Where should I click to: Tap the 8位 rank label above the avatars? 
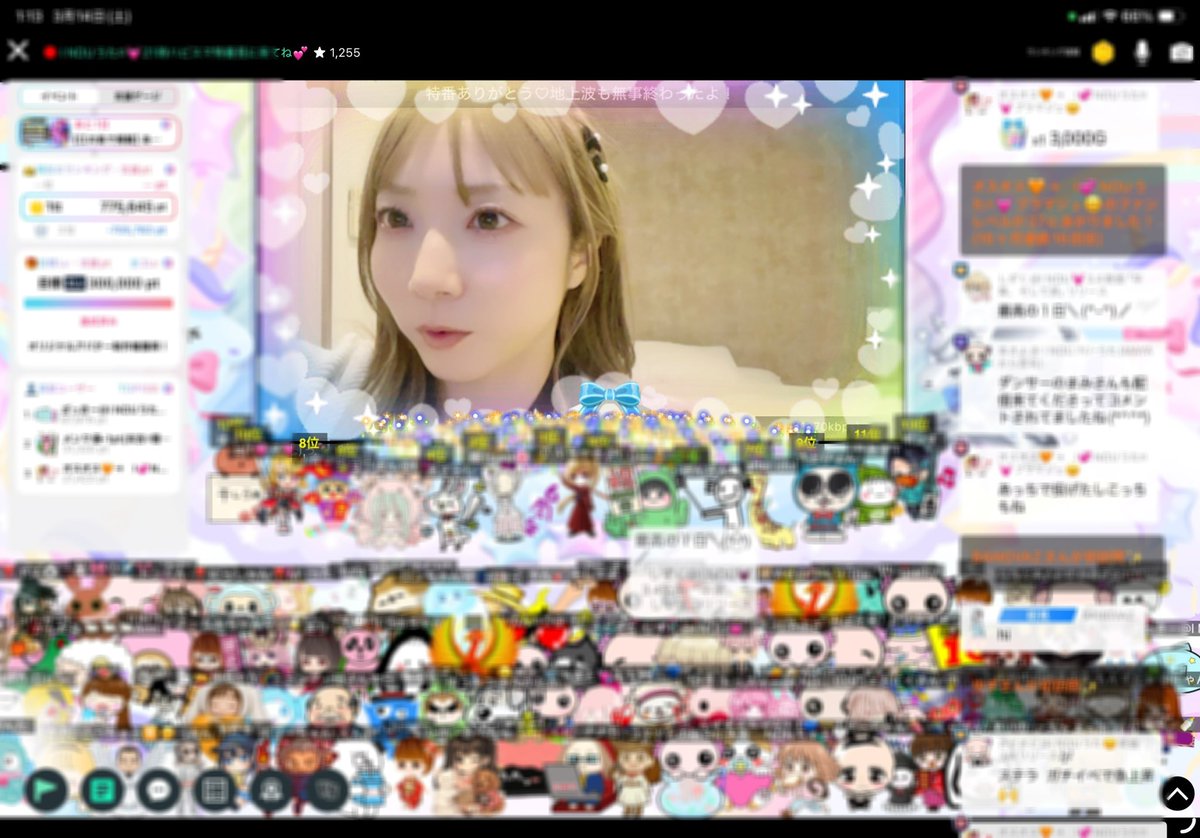311,442
